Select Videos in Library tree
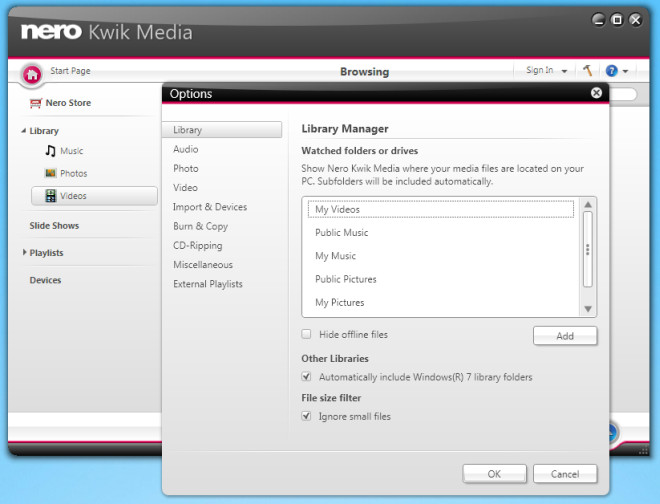Screen dimensions: 660x504 (x=94, y=196)
